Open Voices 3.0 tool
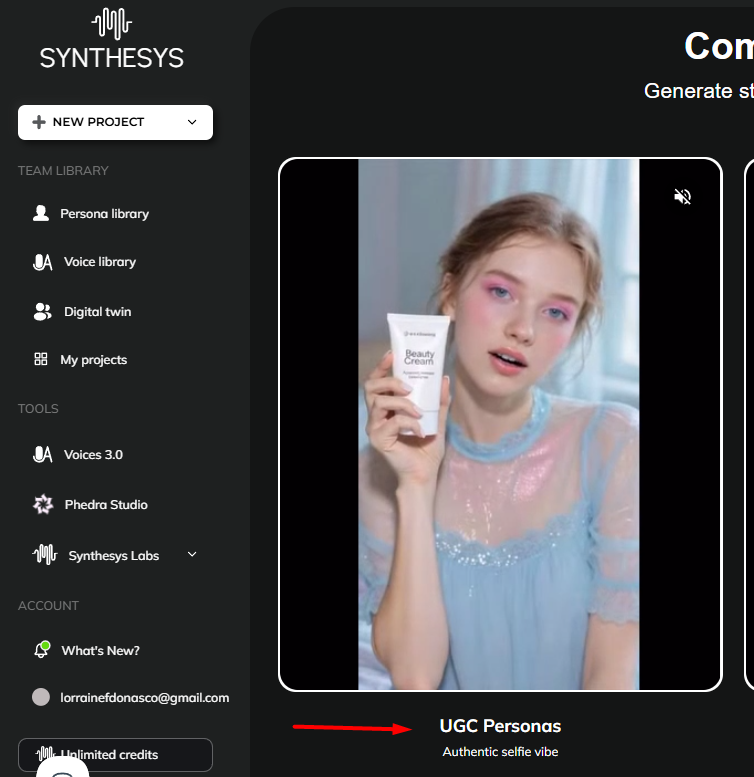This screenshot has width=754, height=777. [93, 454]
